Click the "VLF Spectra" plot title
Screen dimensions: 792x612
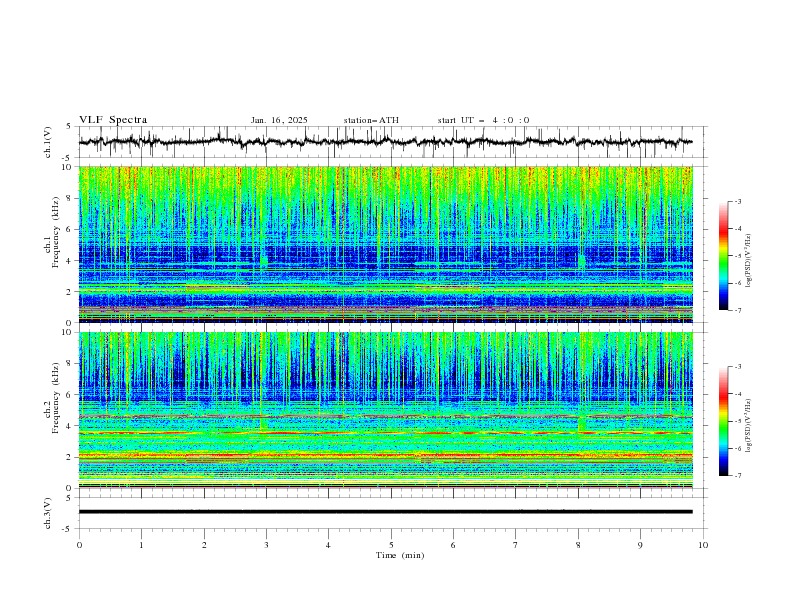pos(113,120)
